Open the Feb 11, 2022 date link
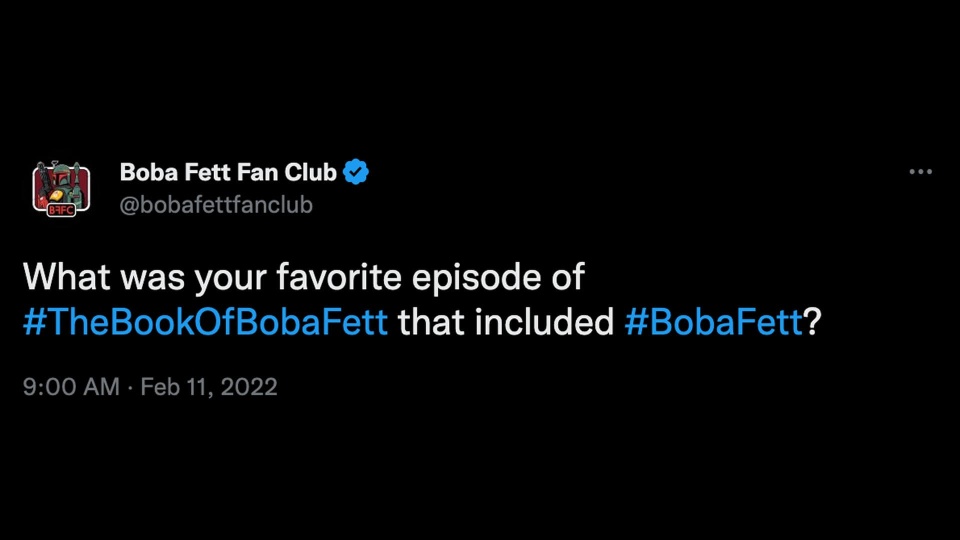The width and height of the screenshot is (960, 540). click(x=209, y=387)
